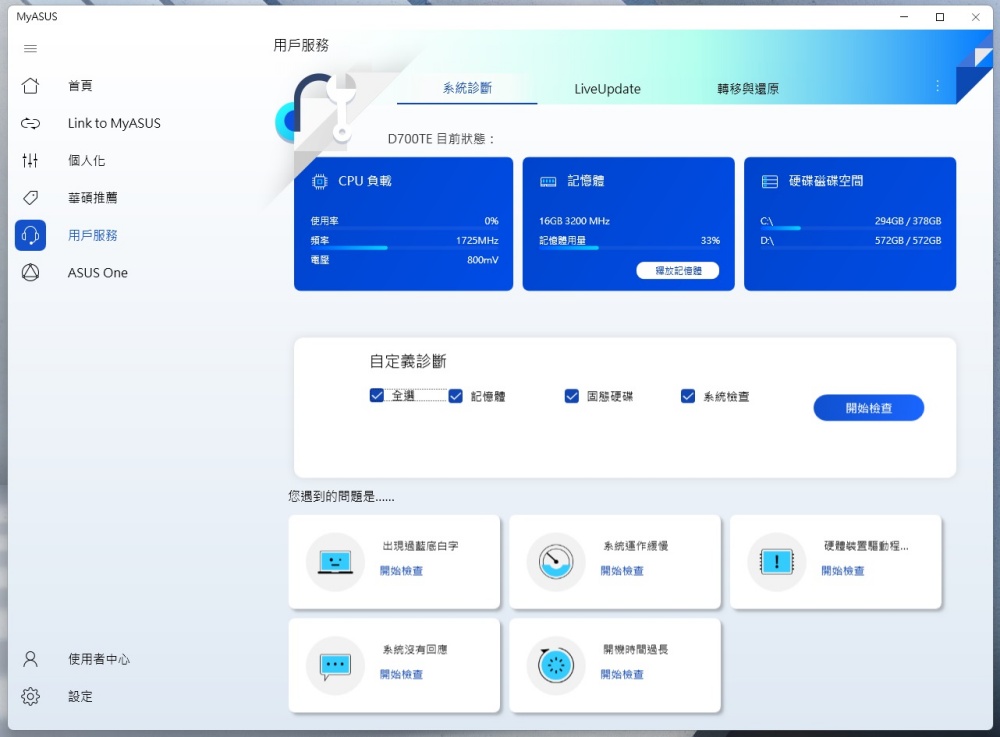Viewport: 1000px width, 737px height.
Task: Toggle the 全選 checkbox
Action: [377, 396]
